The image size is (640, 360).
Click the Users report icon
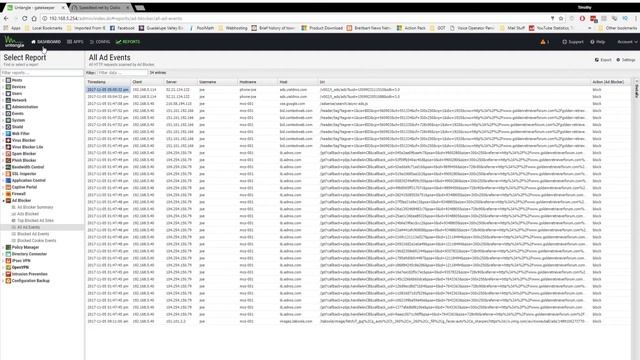coord(8,93)
